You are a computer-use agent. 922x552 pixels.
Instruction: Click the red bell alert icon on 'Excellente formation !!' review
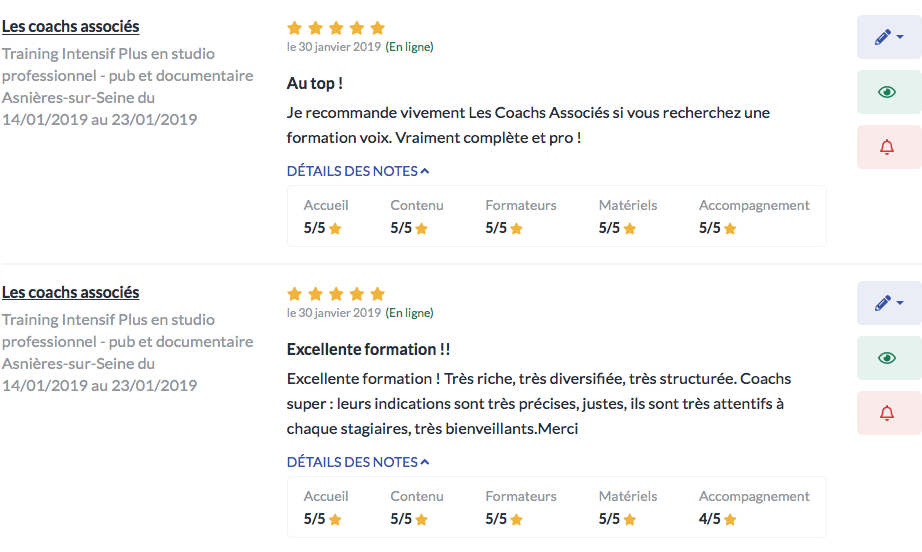pos(887,413)
